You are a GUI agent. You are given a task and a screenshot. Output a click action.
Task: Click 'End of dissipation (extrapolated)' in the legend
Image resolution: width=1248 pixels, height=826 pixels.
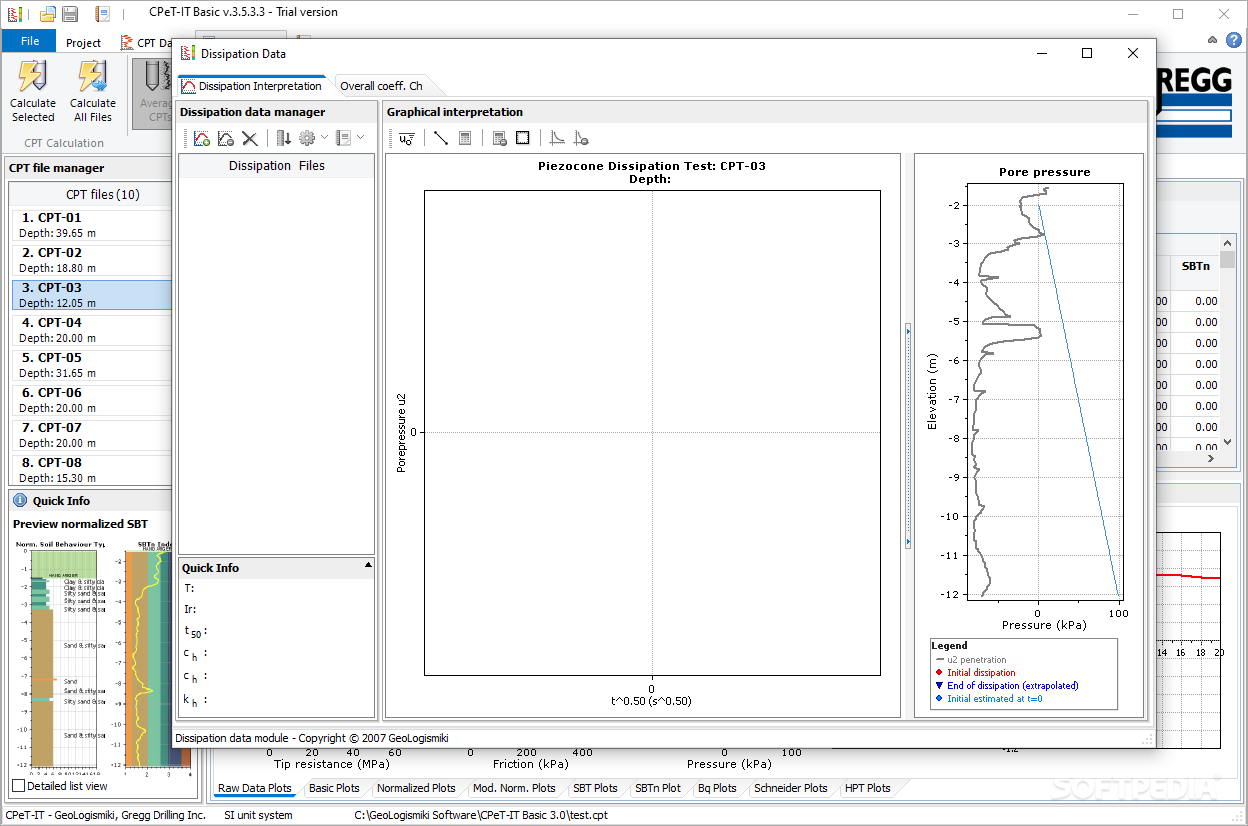point(1012,686)
